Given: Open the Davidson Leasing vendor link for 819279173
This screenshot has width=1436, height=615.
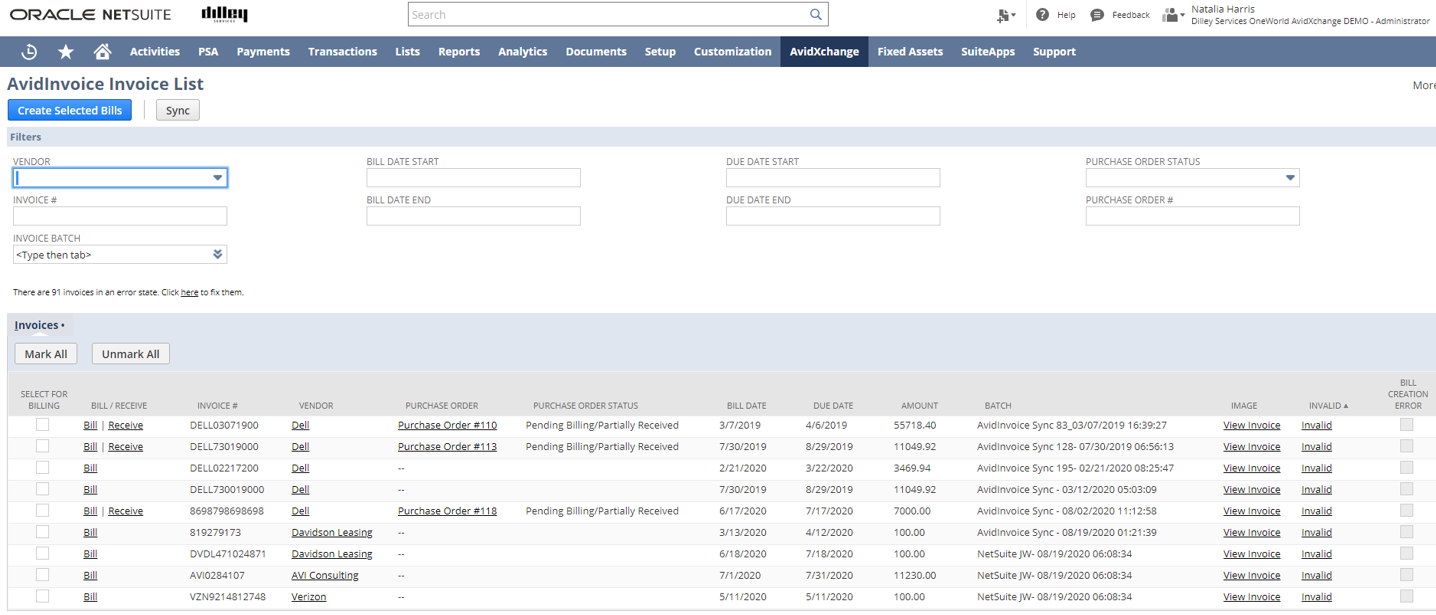Looking at the screenshot, I should (x=332, y=532).
